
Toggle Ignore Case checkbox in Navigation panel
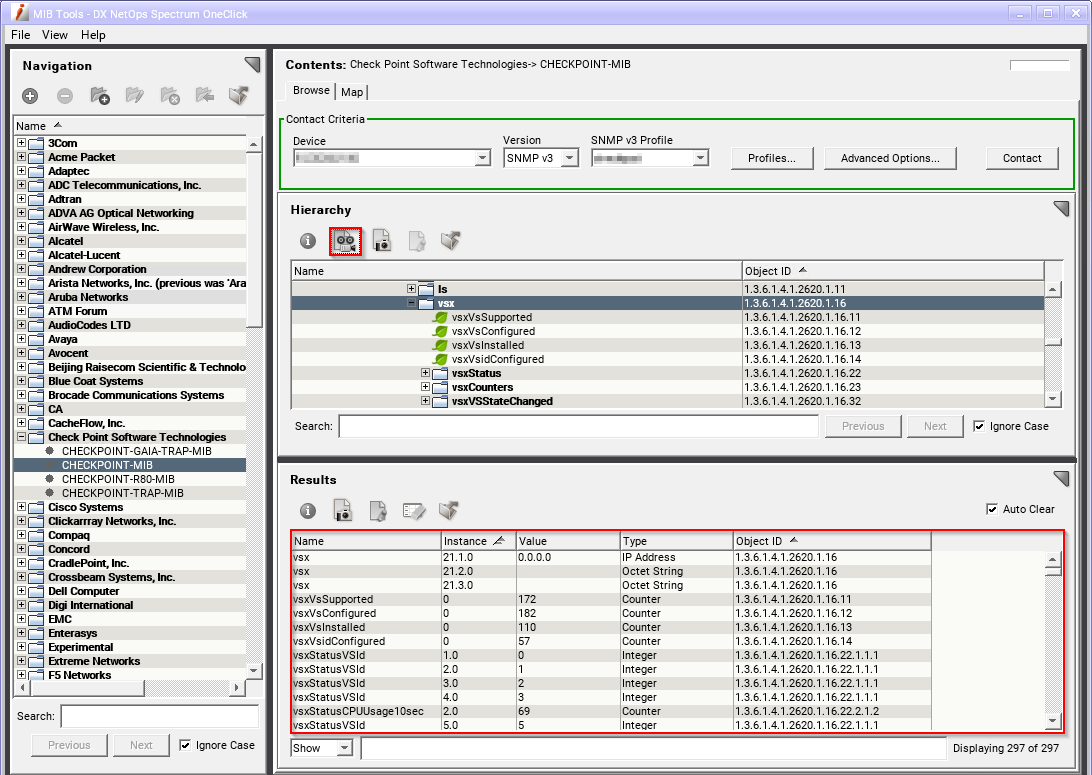pyautogui.click(x=185, y=745)
